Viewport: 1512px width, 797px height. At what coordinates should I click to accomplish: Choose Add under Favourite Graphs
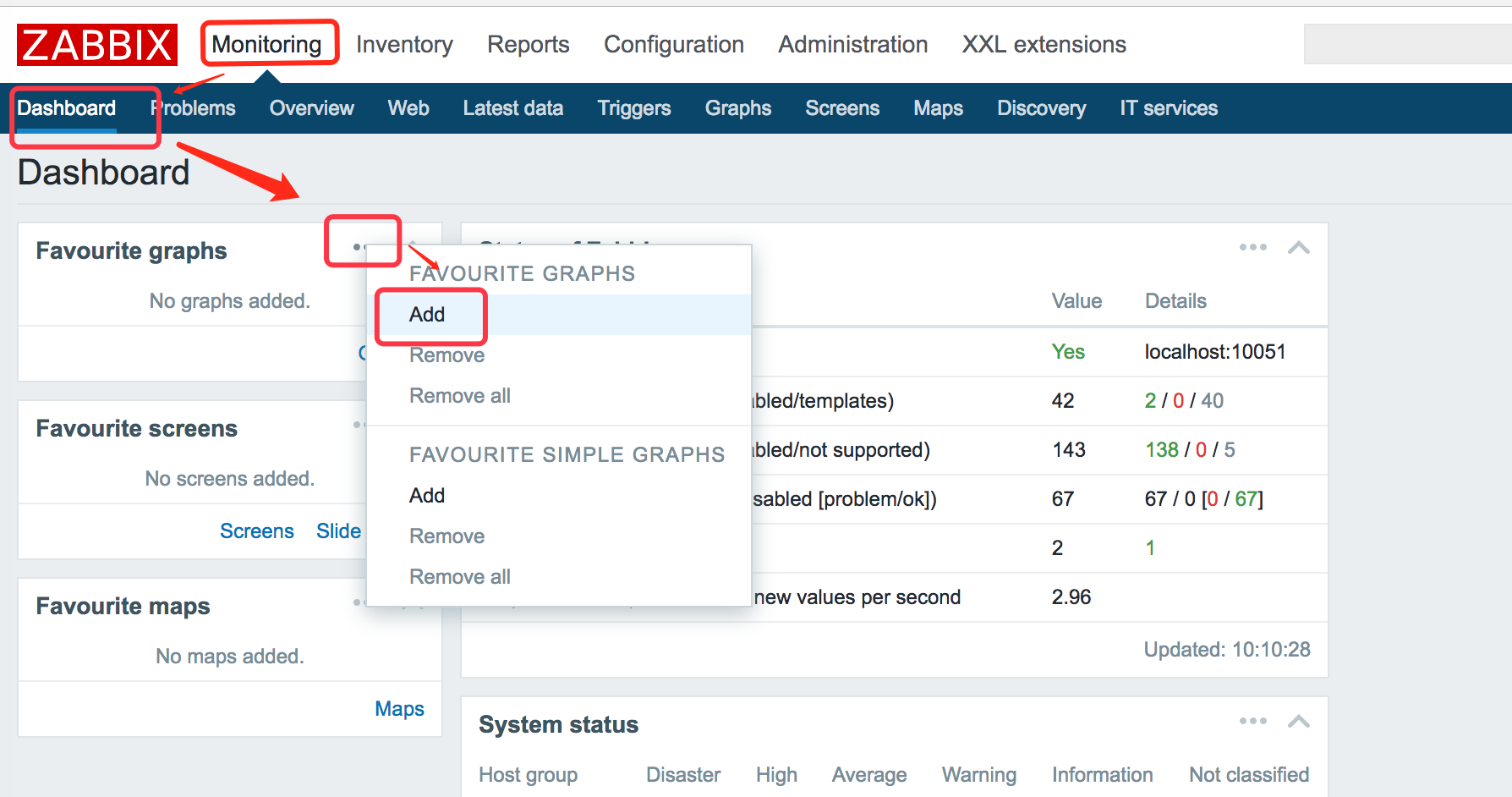coord(427,315)
